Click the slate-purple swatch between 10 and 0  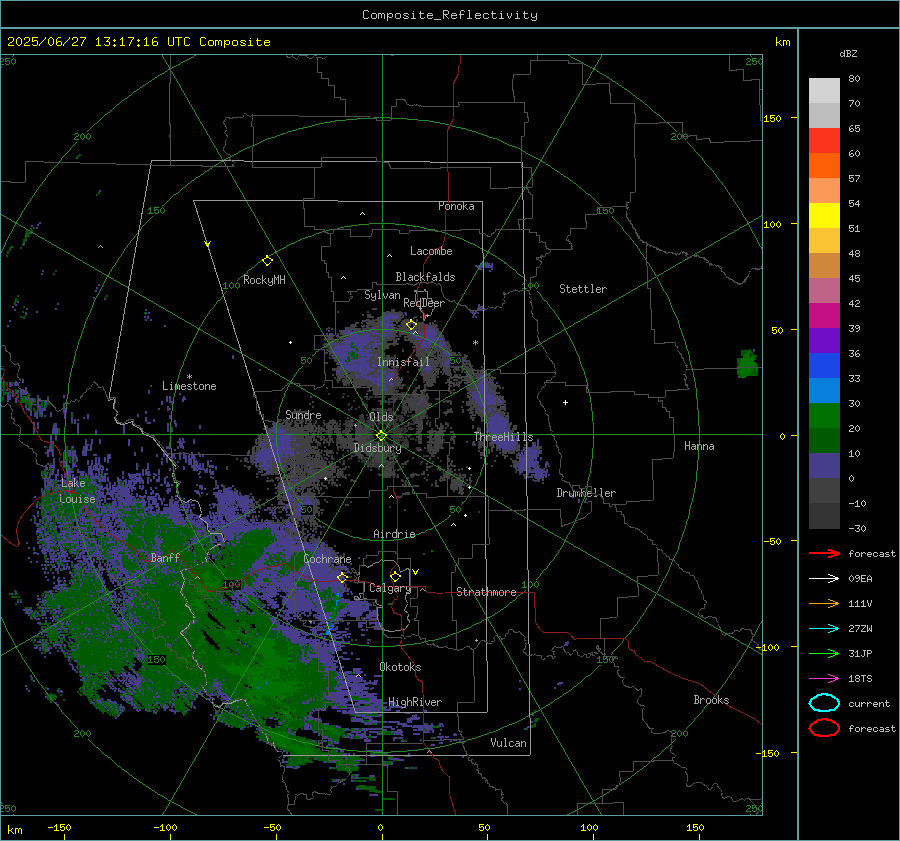coord(824,466)
